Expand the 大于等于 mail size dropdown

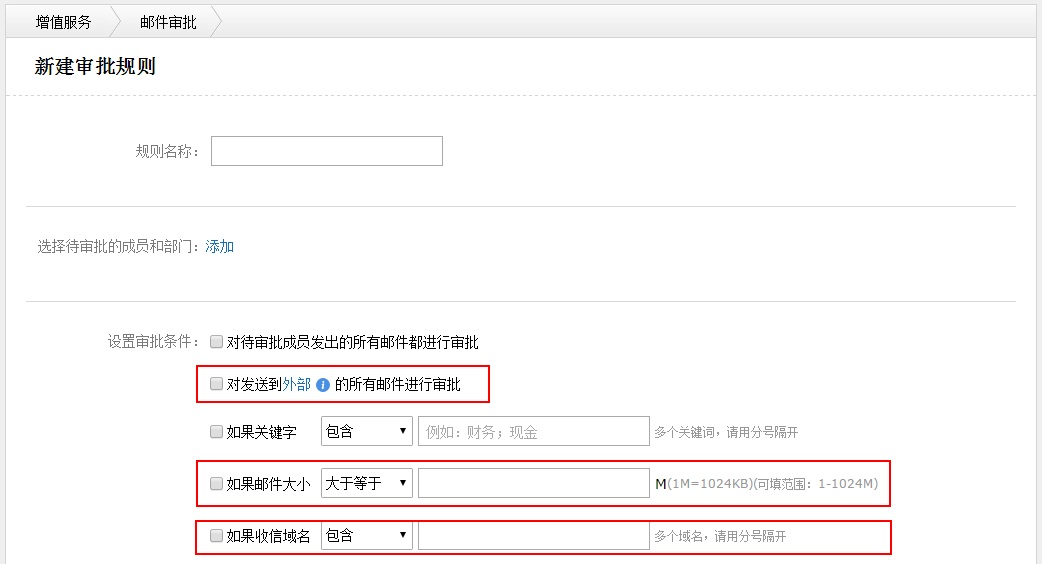click(366, 484)
